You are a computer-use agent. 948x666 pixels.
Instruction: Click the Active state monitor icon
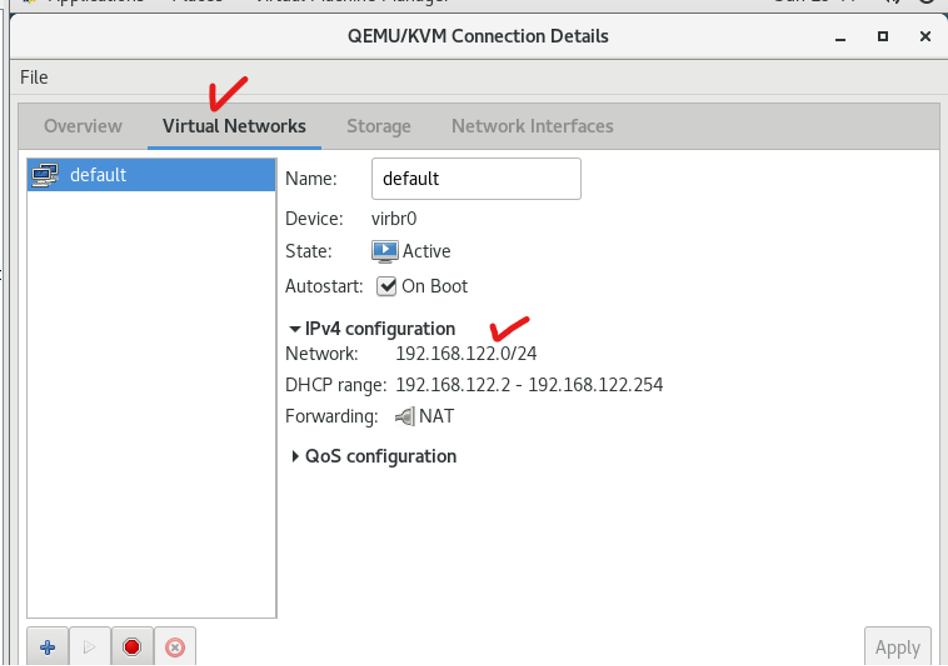(385, 251)
